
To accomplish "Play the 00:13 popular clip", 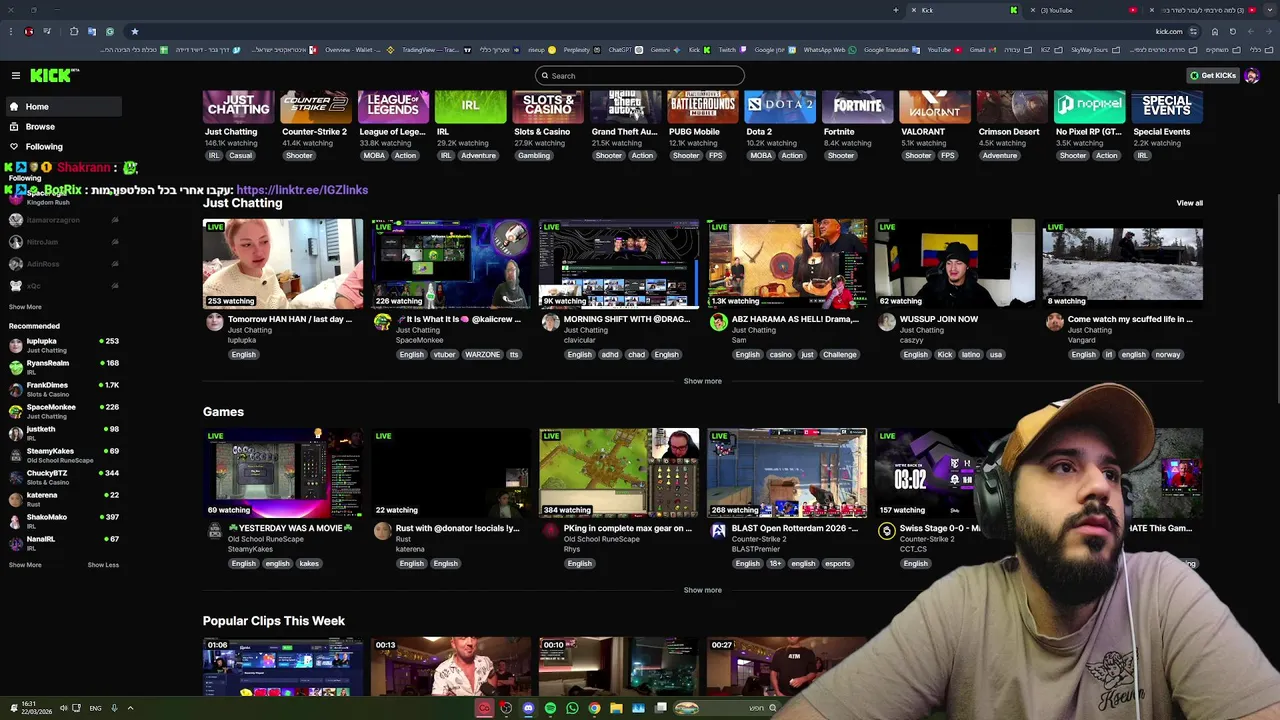I will click(x=451, y=666).
